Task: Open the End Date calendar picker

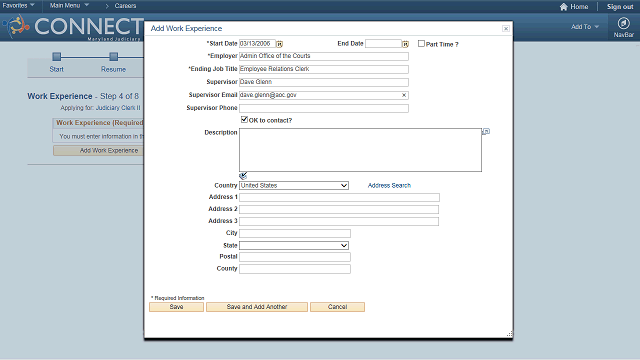Action: click(x=405, y=44)
